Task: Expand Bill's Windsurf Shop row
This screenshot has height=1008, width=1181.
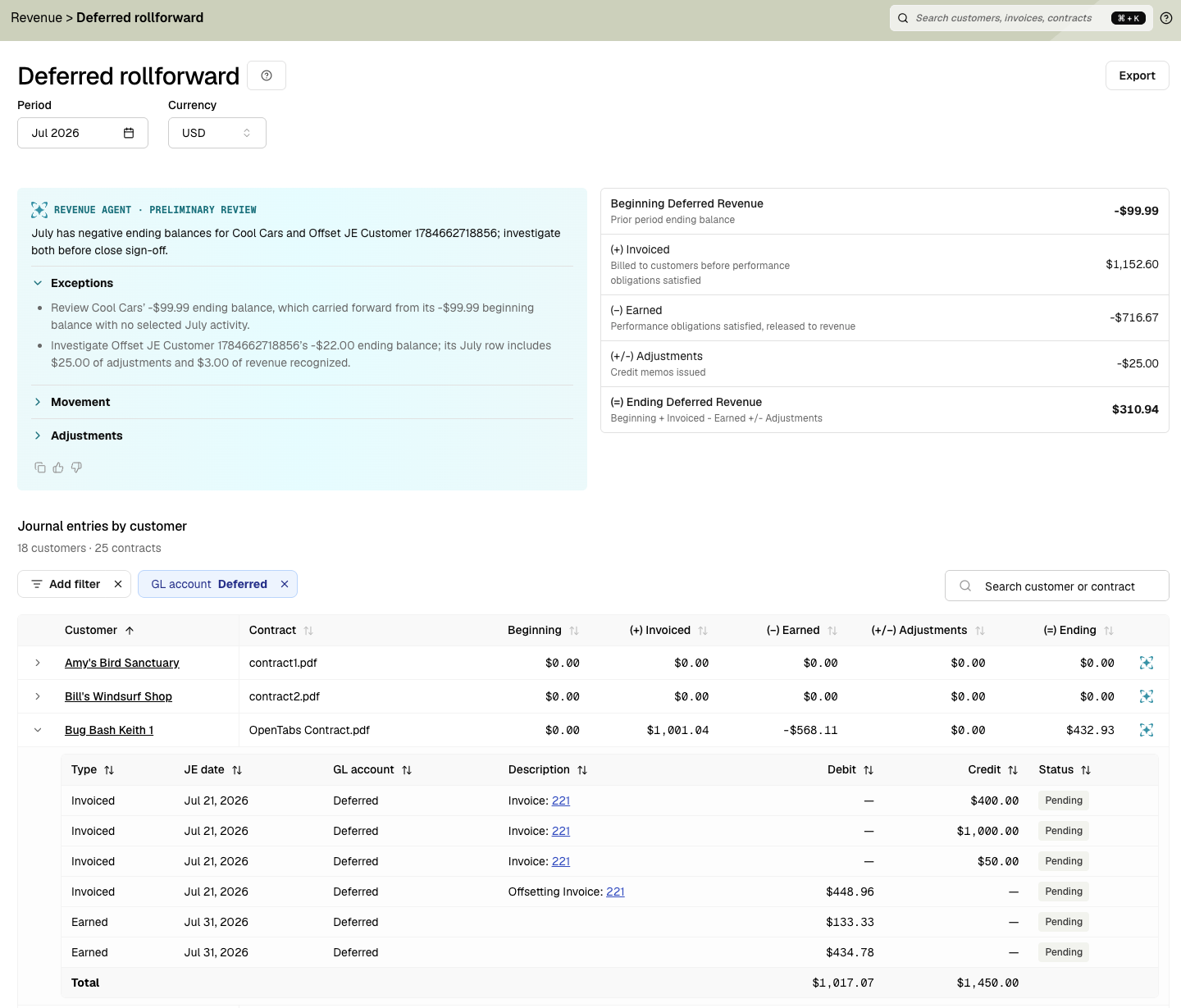Action: tap(38, 696)
